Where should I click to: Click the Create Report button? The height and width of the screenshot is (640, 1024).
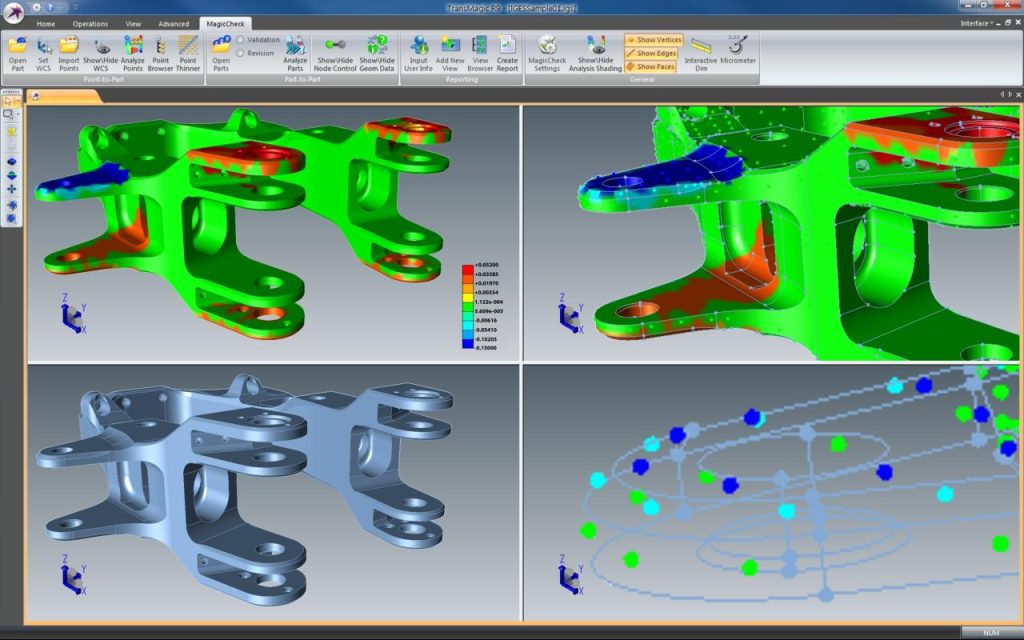click(507, 47)
